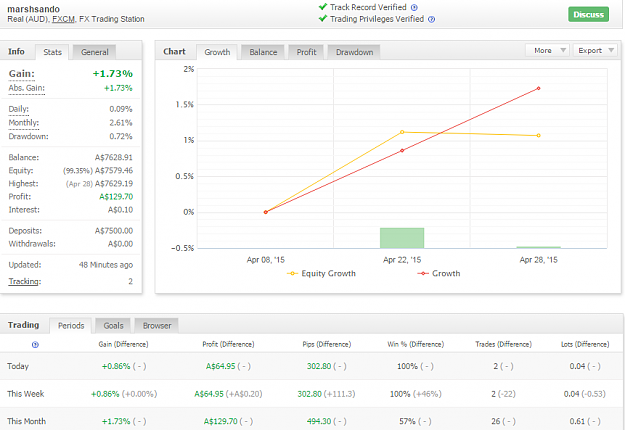Click the Today gain +0.86% cell
This screenshot has width=625, height=430.
[124, 366]
